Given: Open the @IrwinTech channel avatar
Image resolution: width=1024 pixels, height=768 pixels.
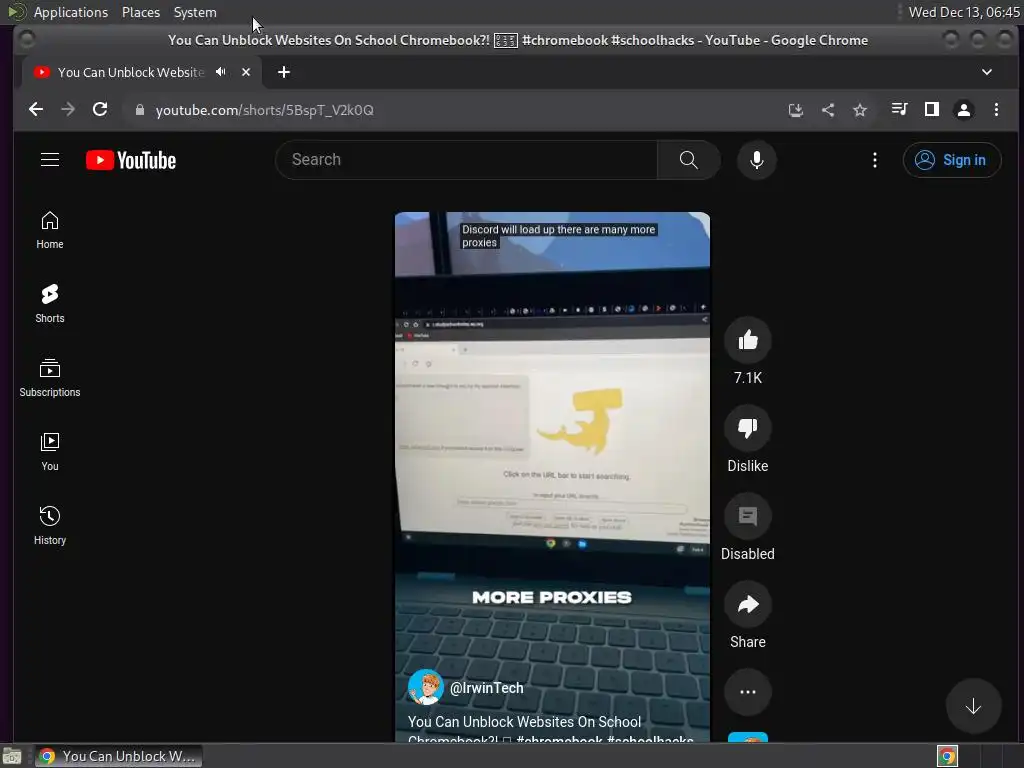Looking at the screenshot, I should 425,688.
